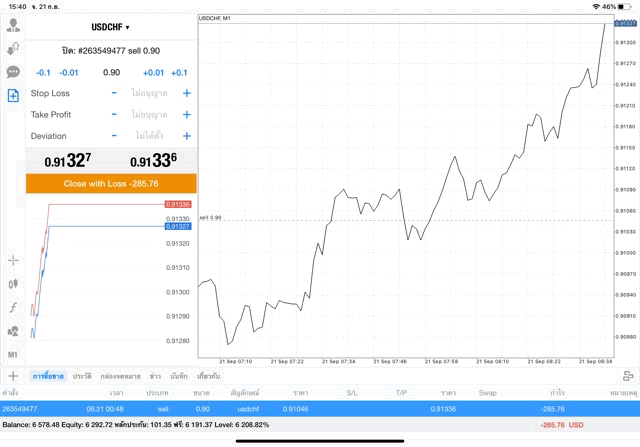Open the indicators f icon
640x447 pixels.
(13, 307)
